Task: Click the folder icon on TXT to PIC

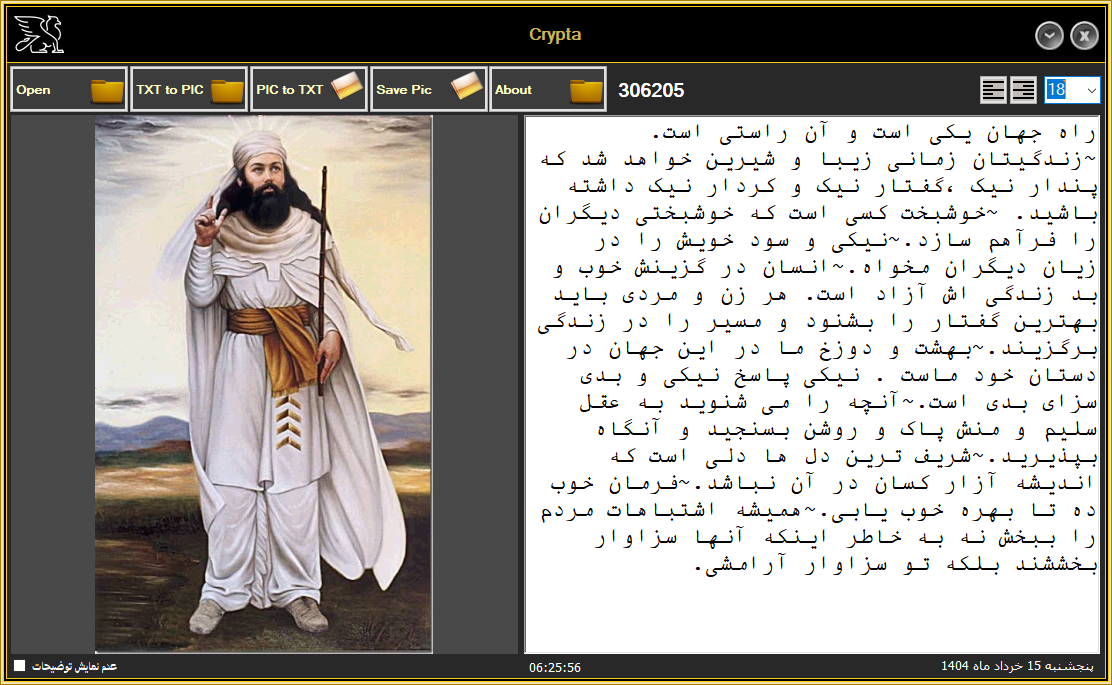Action: (x=227, y=91)
